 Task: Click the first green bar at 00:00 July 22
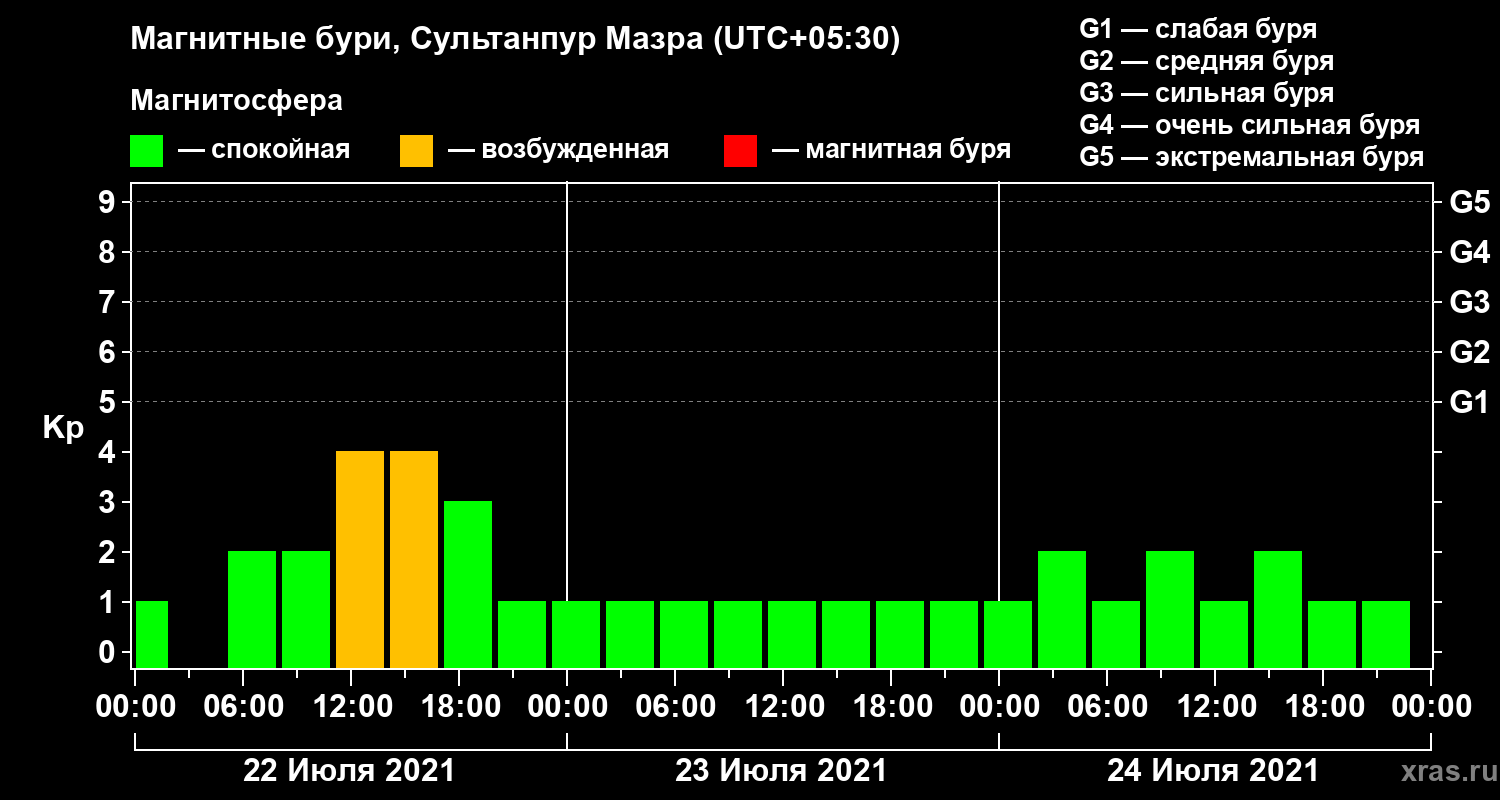152,634
